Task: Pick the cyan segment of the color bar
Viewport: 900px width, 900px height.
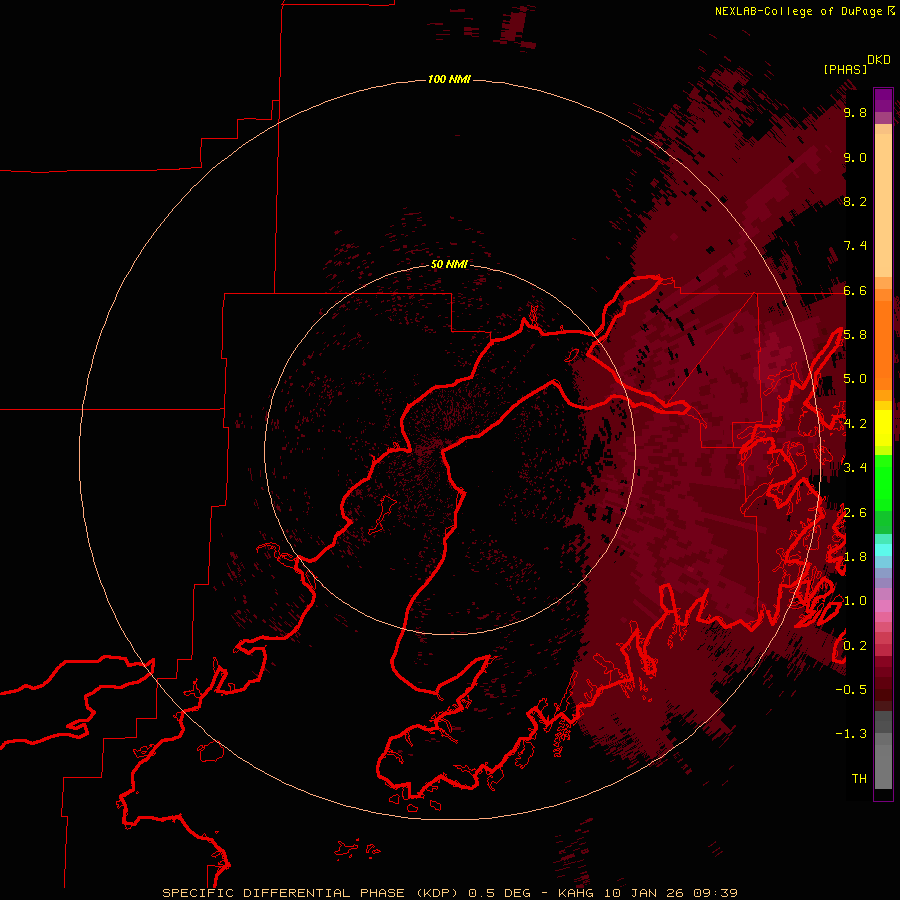Action: [883, 550]
